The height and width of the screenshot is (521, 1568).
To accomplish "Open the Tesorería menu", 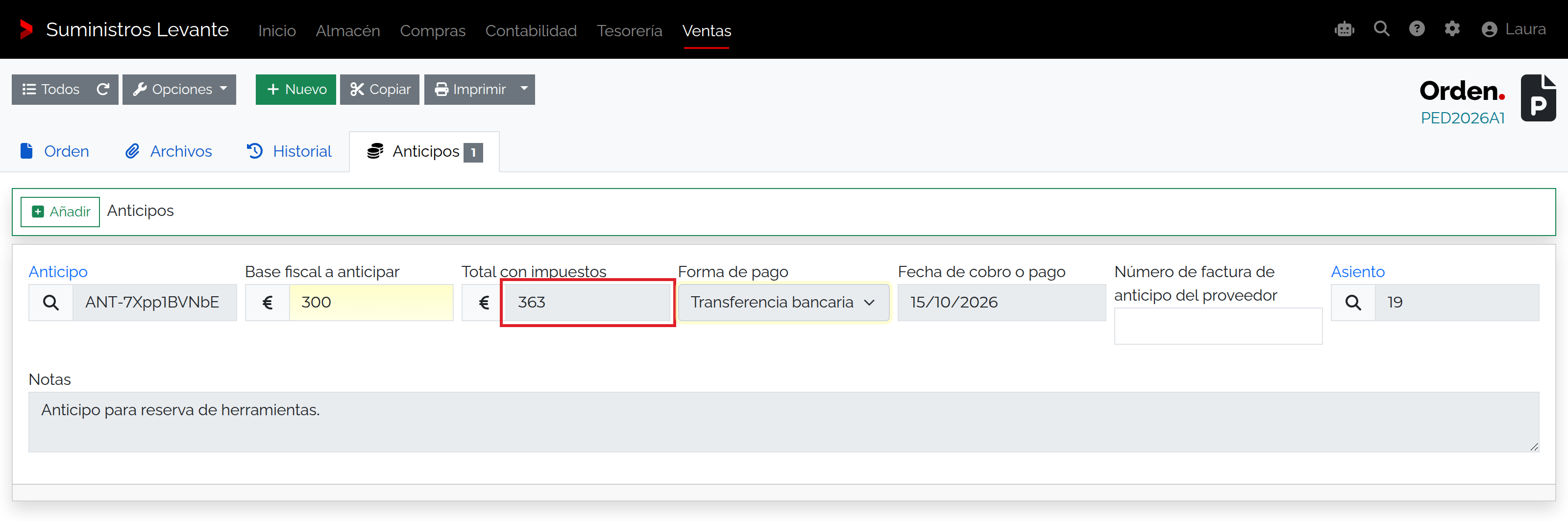I will 629,30.
